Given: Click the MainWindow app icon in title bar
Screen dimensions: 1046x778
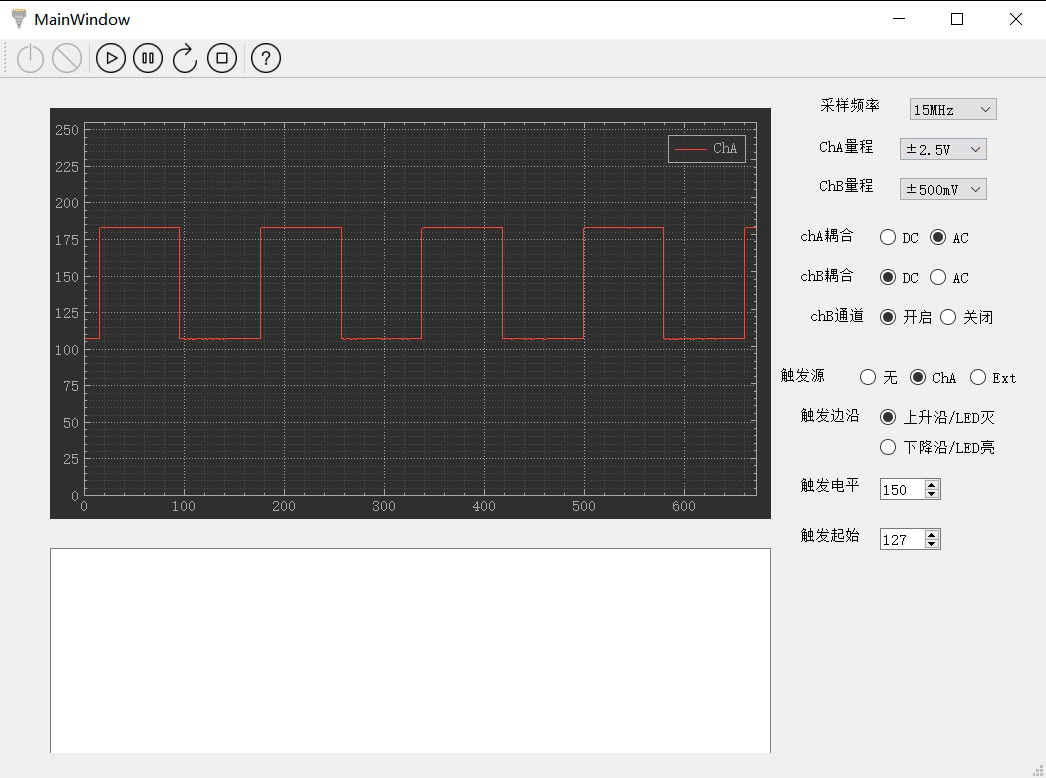Looking at the screenshot, I should pyautogui.click(x=19, y=19).
